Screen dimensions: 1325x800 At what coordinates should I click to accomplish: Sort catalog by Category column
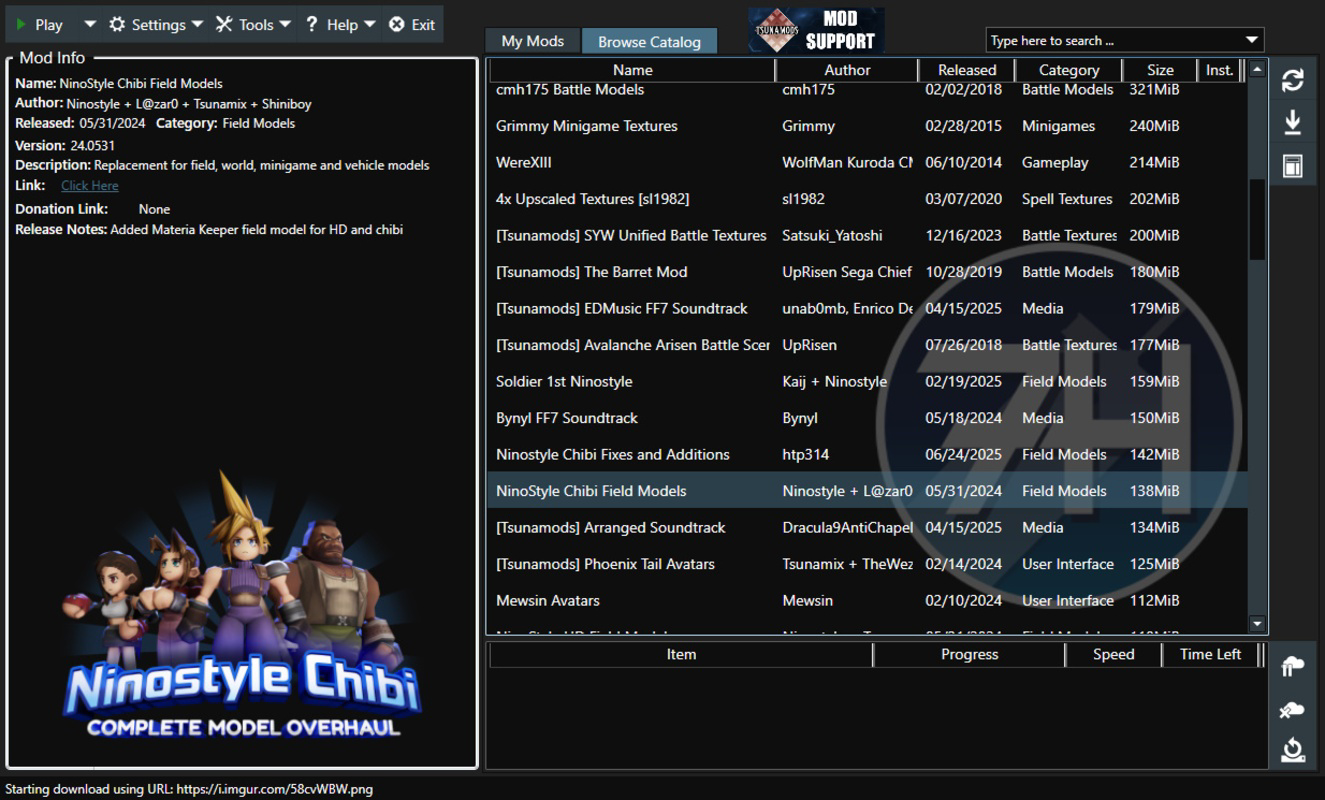click(1069, 70)
